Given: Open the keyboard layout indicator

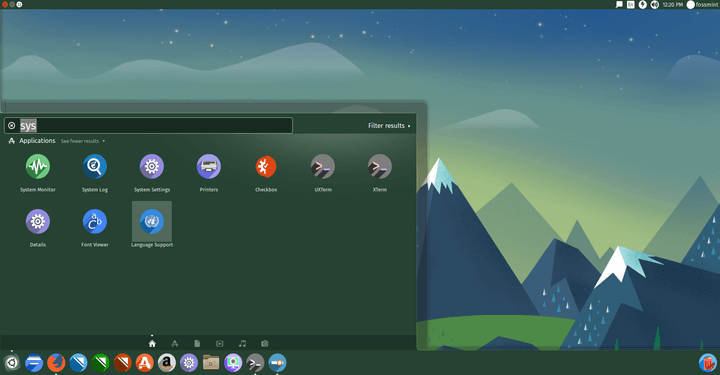Looking at the screenshot, I should click(631, 5).
